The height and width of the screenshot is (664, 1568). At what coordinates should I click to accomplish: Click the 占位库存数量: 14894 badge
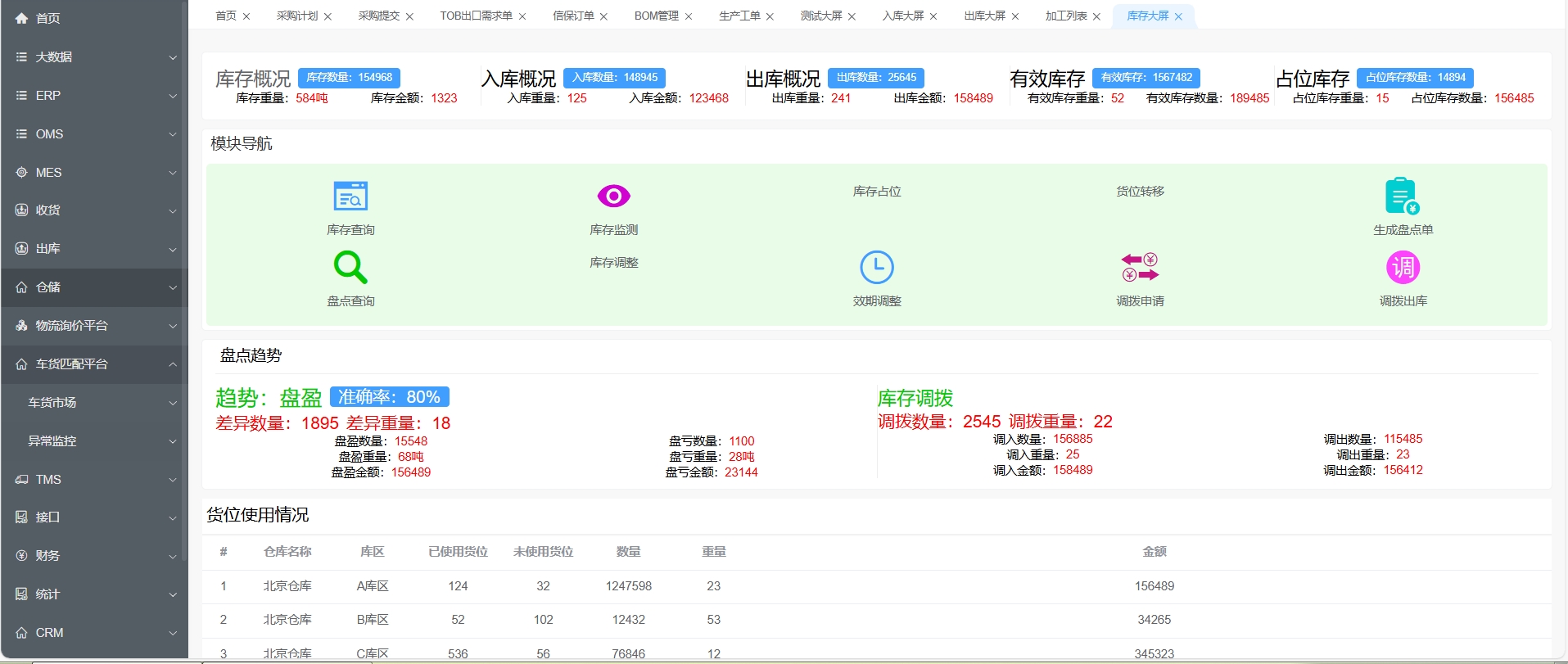pyautogui.click(x=1415, y=78)
